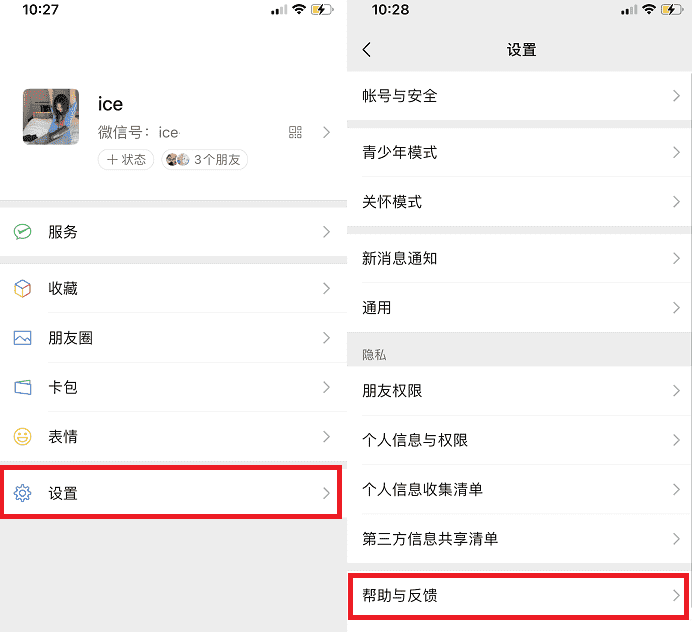This screenshot has width=692, height=632.
Task: Open 个人信息收集清单 entry
Action: coord(519,489)
